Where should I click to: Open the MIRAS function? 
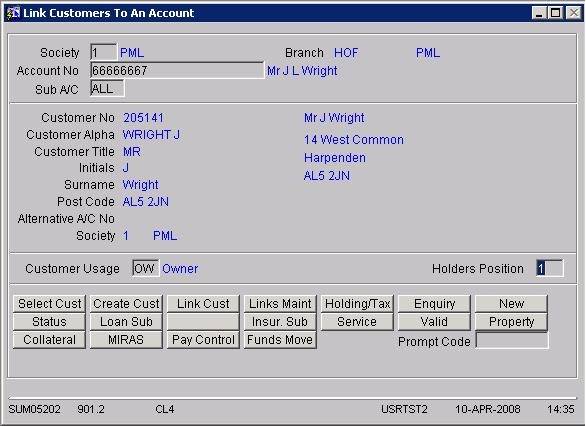(x=126, y=340)
